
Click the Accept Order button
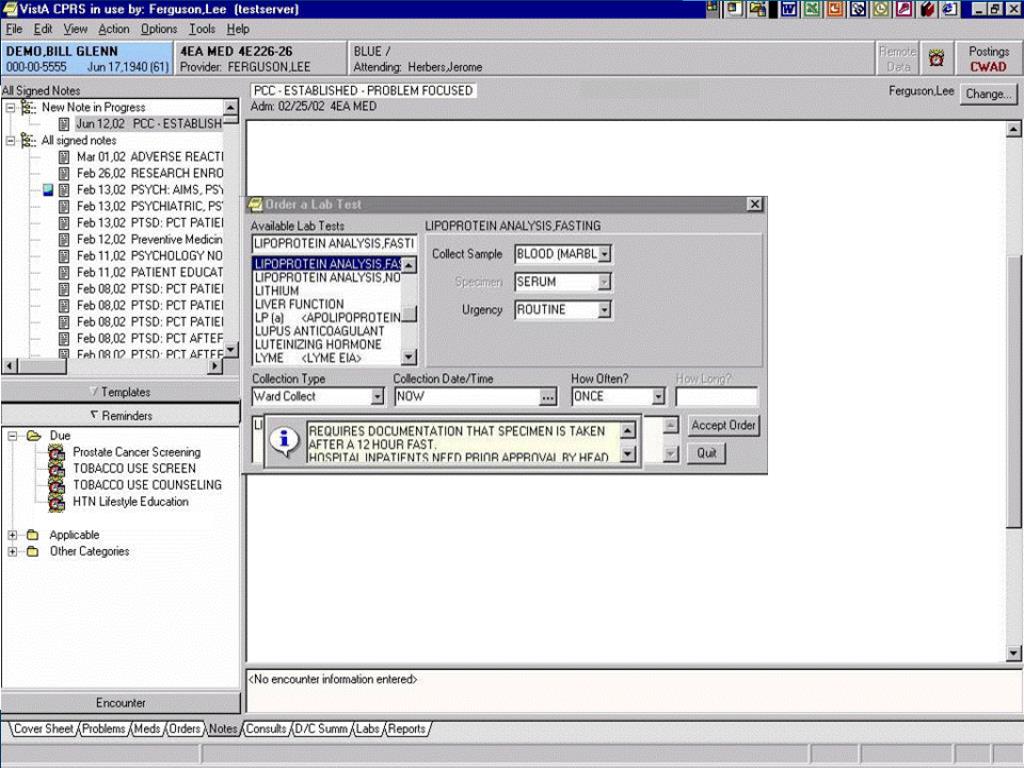click(723, 425)
